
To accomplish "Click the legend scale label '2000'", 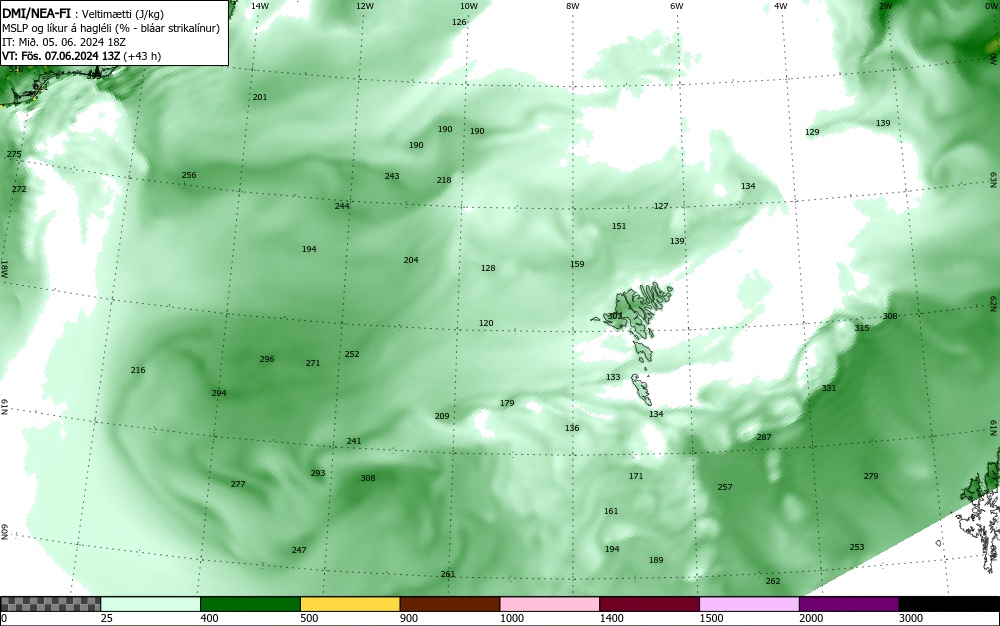I will point(811,618).
